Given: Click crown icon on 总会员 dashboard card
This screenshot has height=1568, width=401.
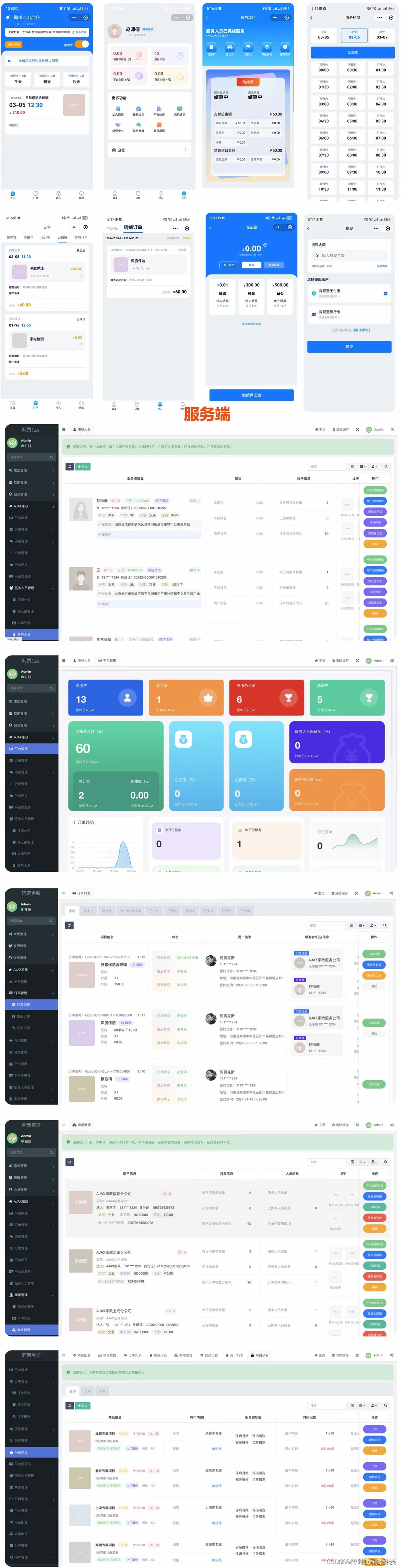Looking at the screenshot, I should (209, 698).
